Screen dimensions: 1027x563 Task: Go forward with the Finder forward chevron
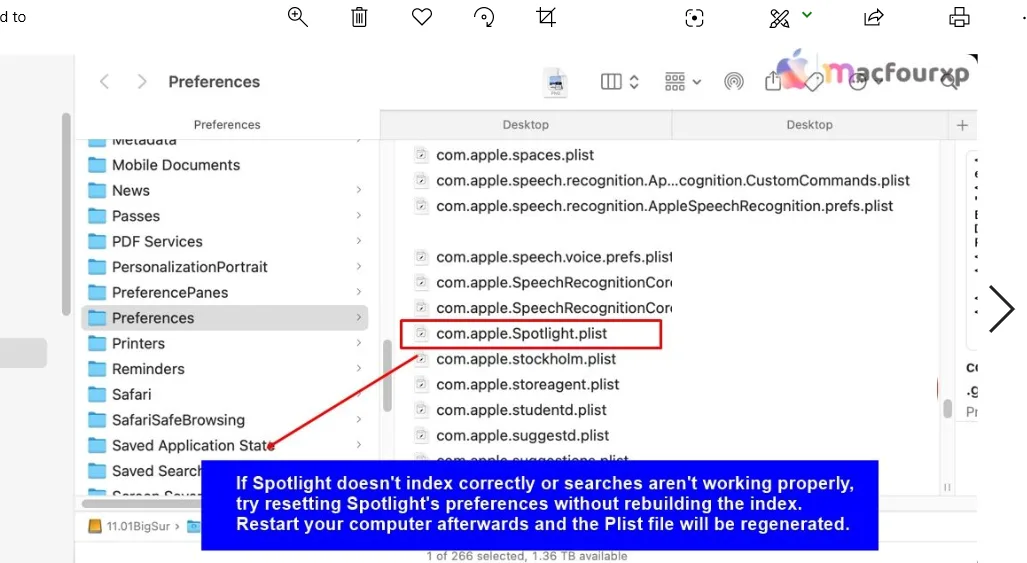click(141, 81)
